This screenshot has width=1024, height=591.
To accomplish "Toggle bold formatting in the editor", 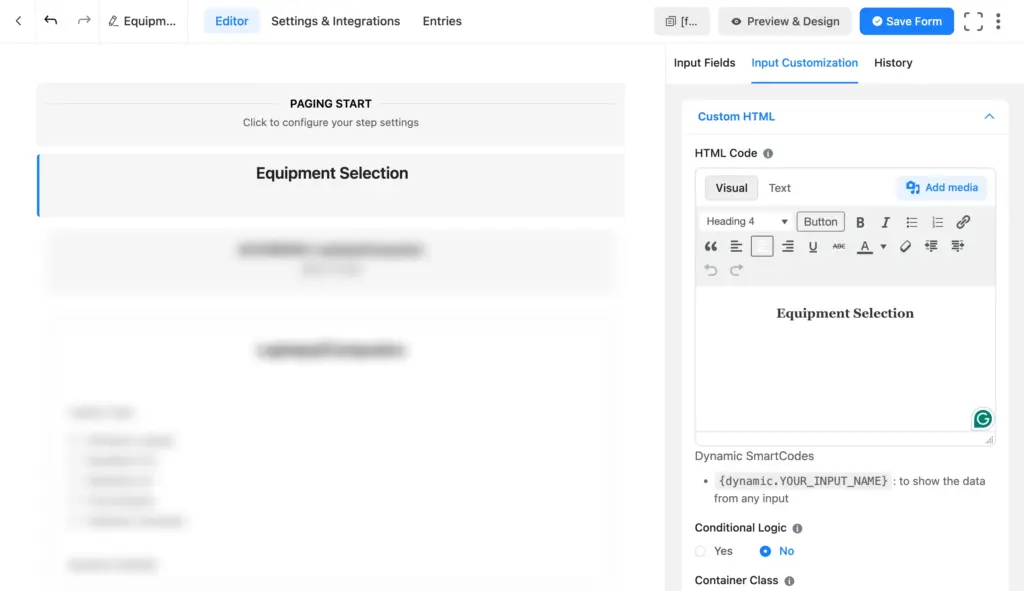I will [861, 222].
